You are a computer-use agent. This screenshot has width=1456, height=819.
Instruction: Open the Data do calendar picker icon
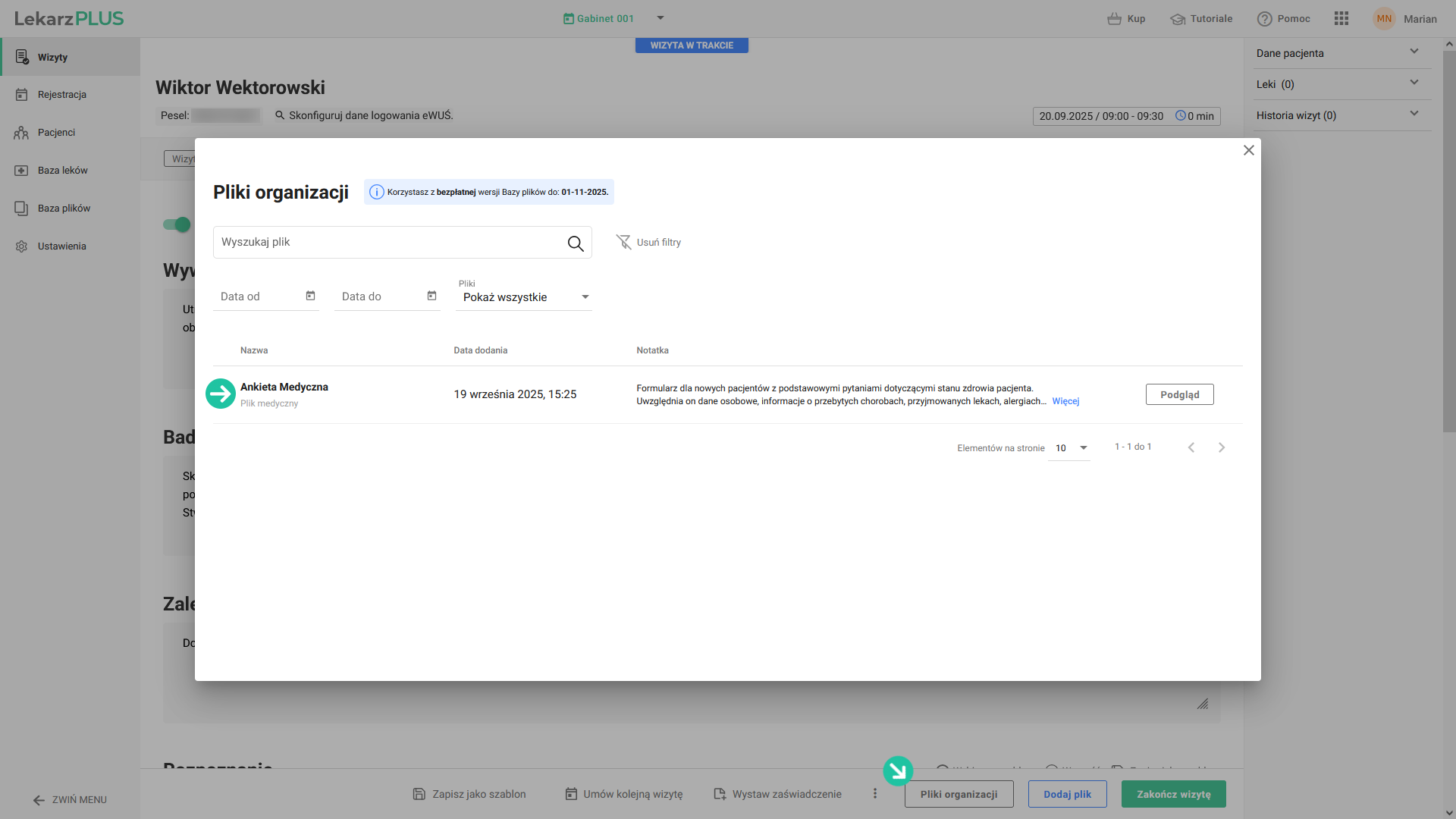coord(431,296)
